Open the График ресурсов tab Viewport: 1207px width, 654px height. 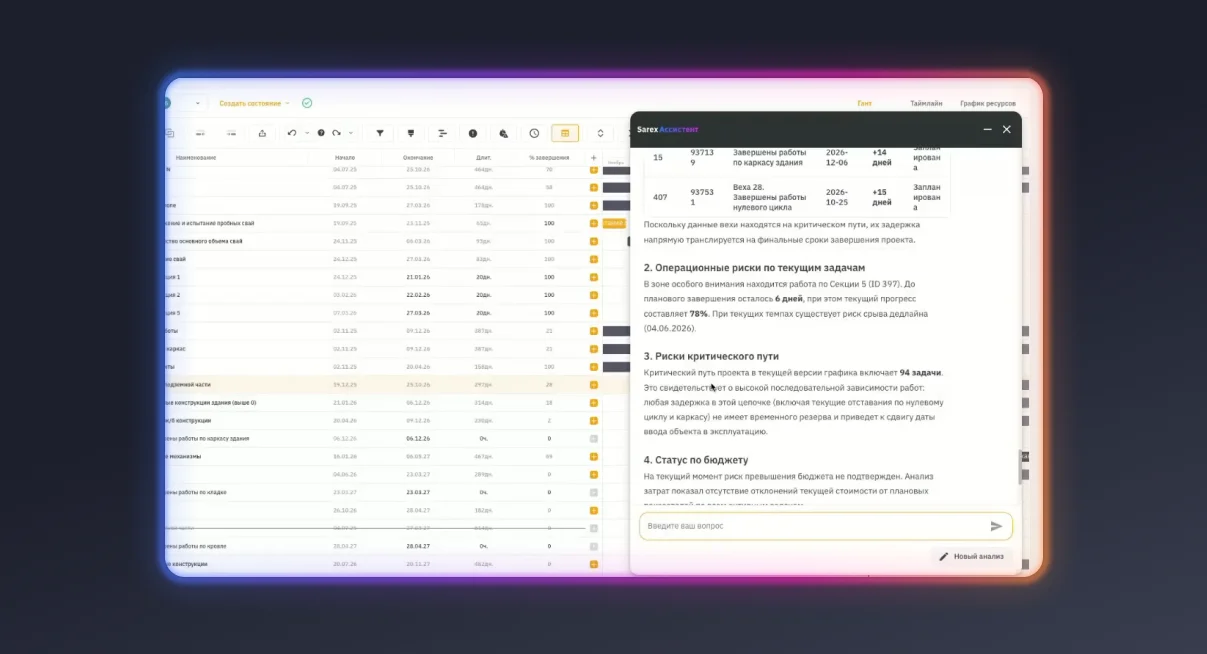coord(988,103)
